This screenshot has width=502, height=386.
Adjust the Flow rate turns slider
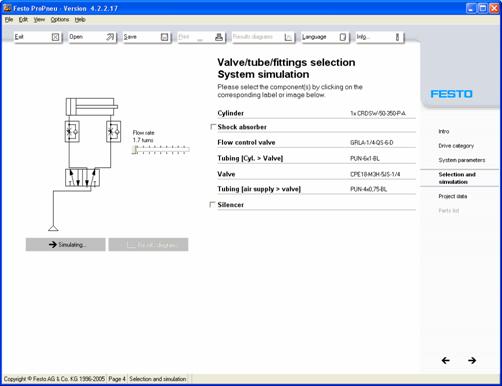coord(161,150)
